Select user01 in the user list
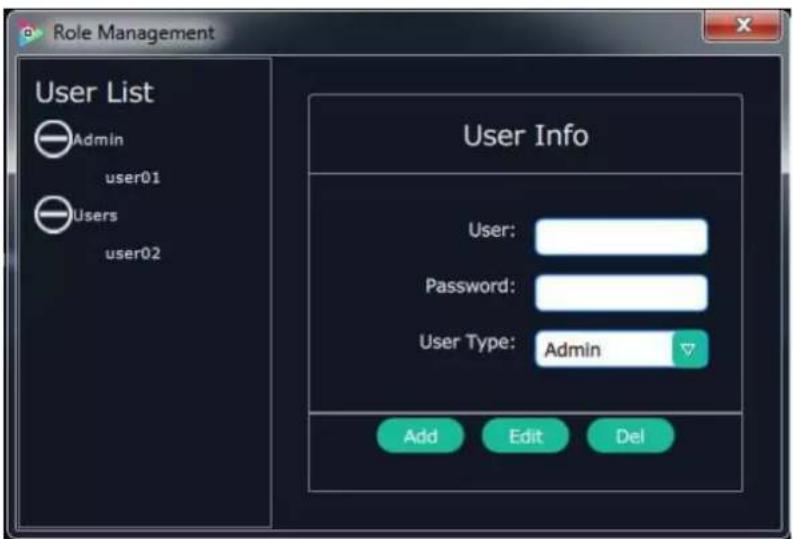This screenshot has width=793, height=539. tap(133, 177)
